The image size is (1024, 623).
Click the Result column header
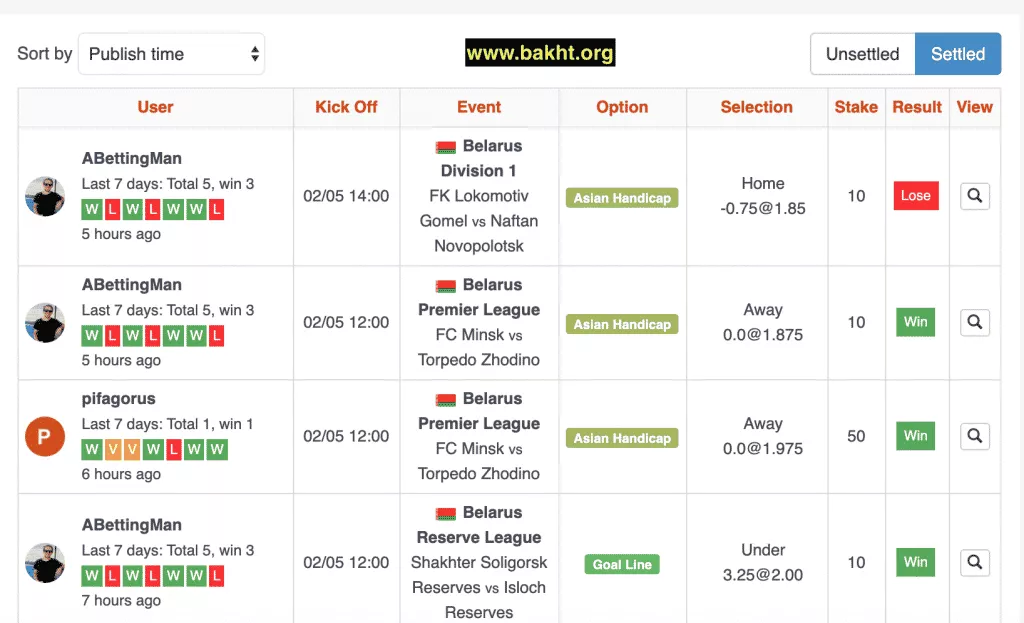[x=917, y=107]
